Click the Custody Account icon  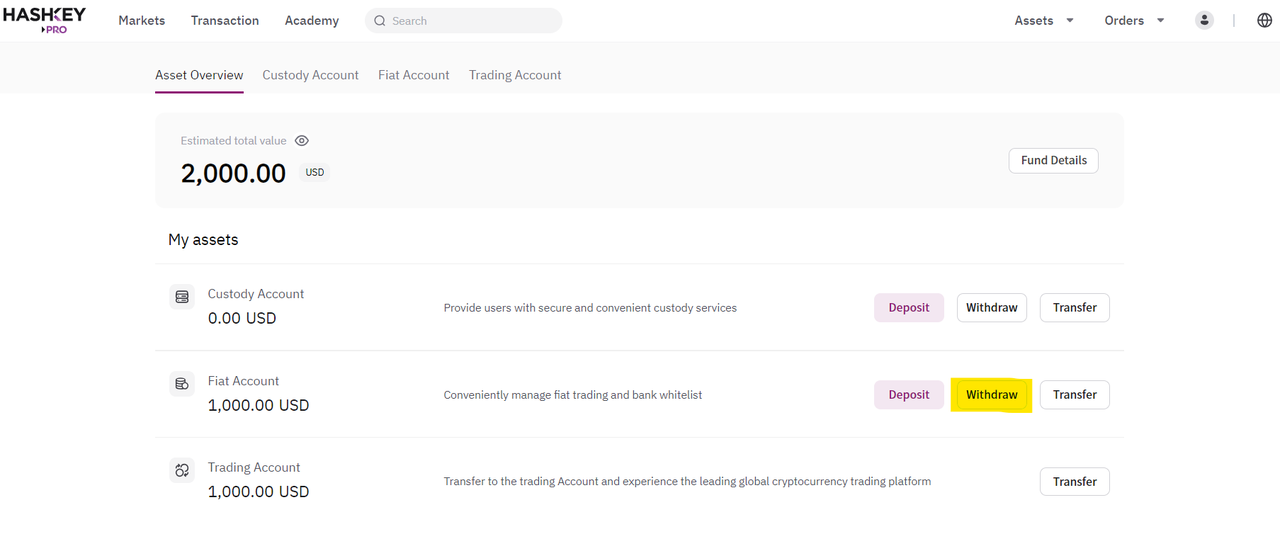coord(182,297)
